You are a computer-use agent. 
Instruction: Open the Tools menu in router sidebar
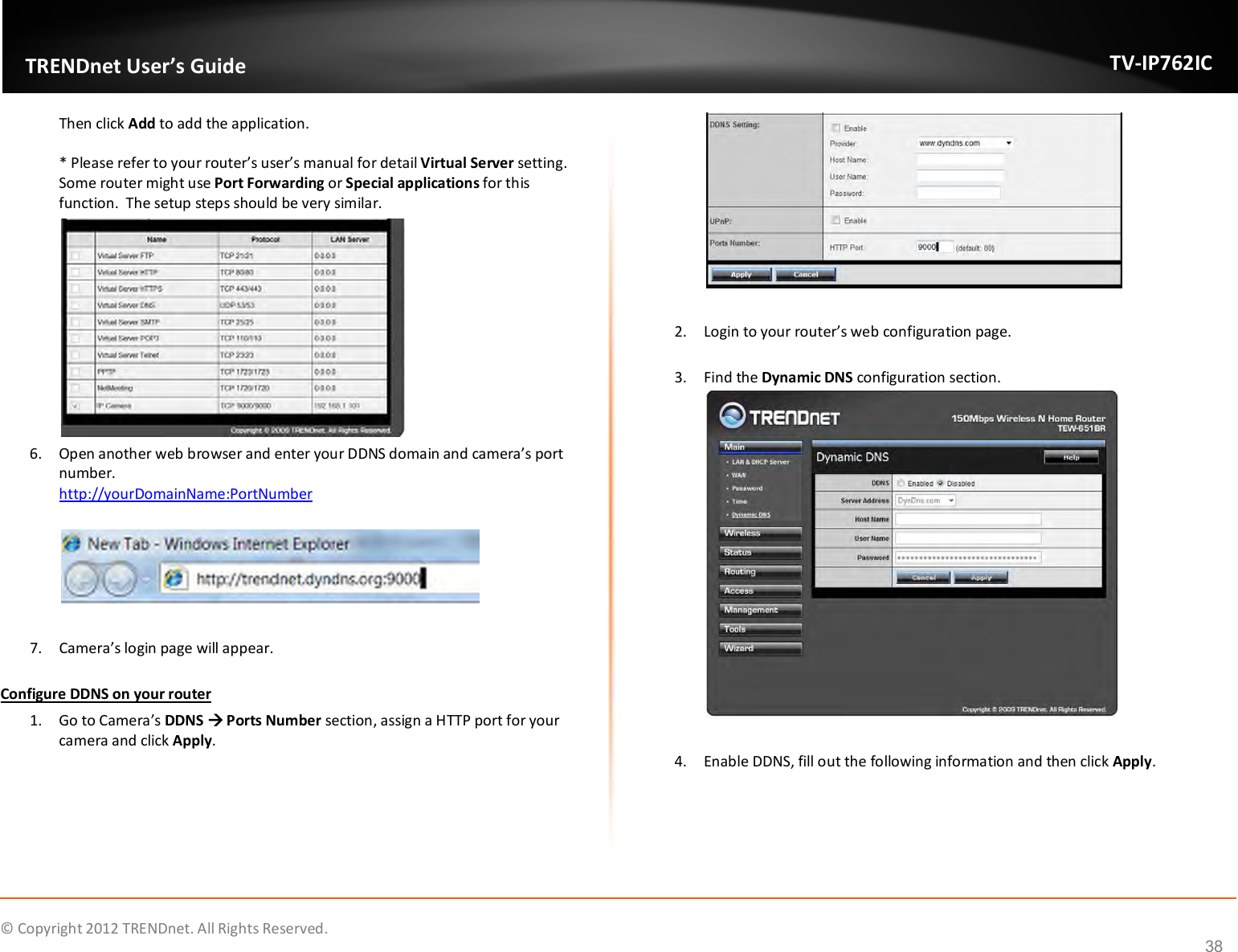(x=760, y=630)
